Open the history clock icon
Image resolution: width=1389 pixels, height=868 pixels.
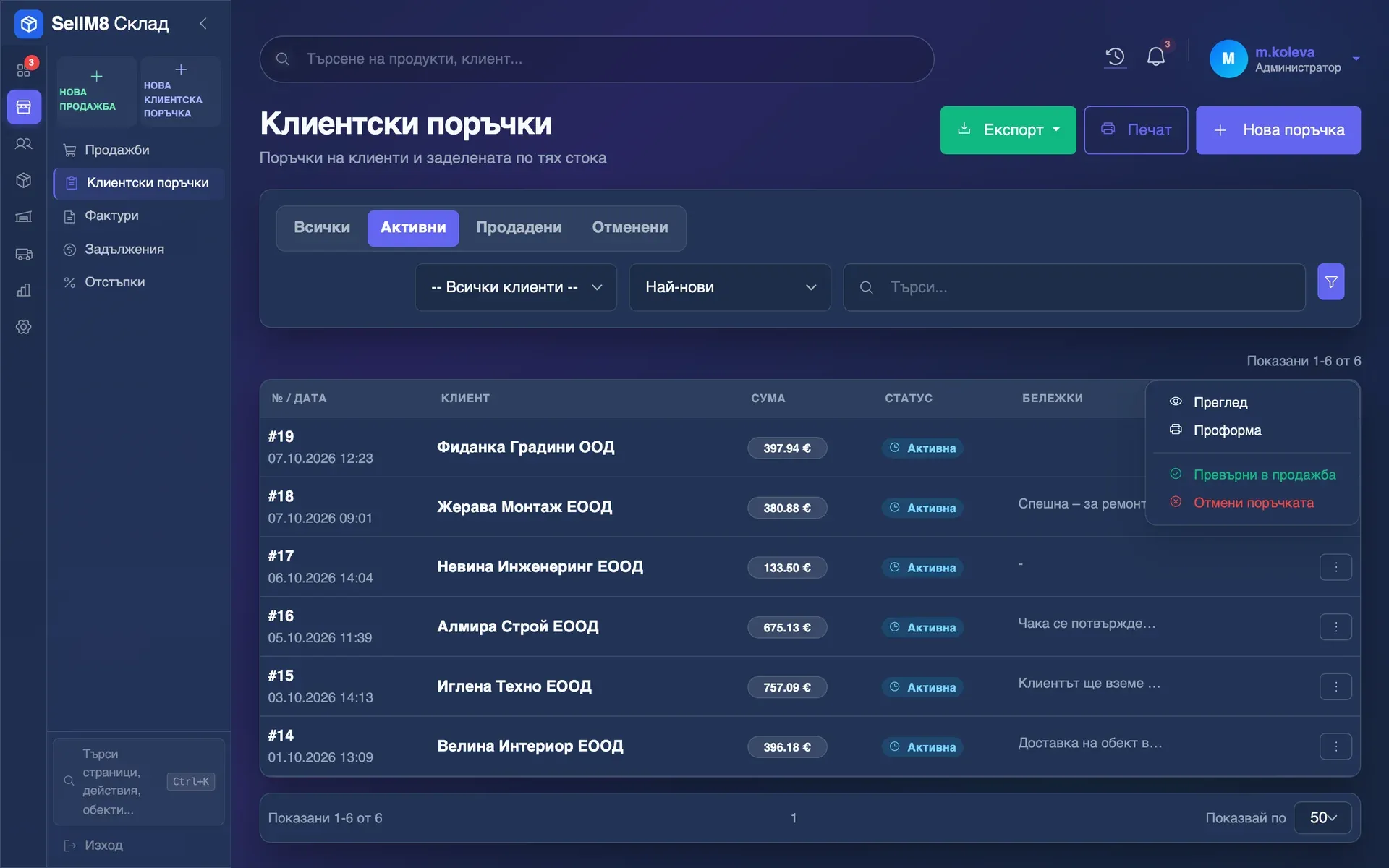click(1115, 57)
